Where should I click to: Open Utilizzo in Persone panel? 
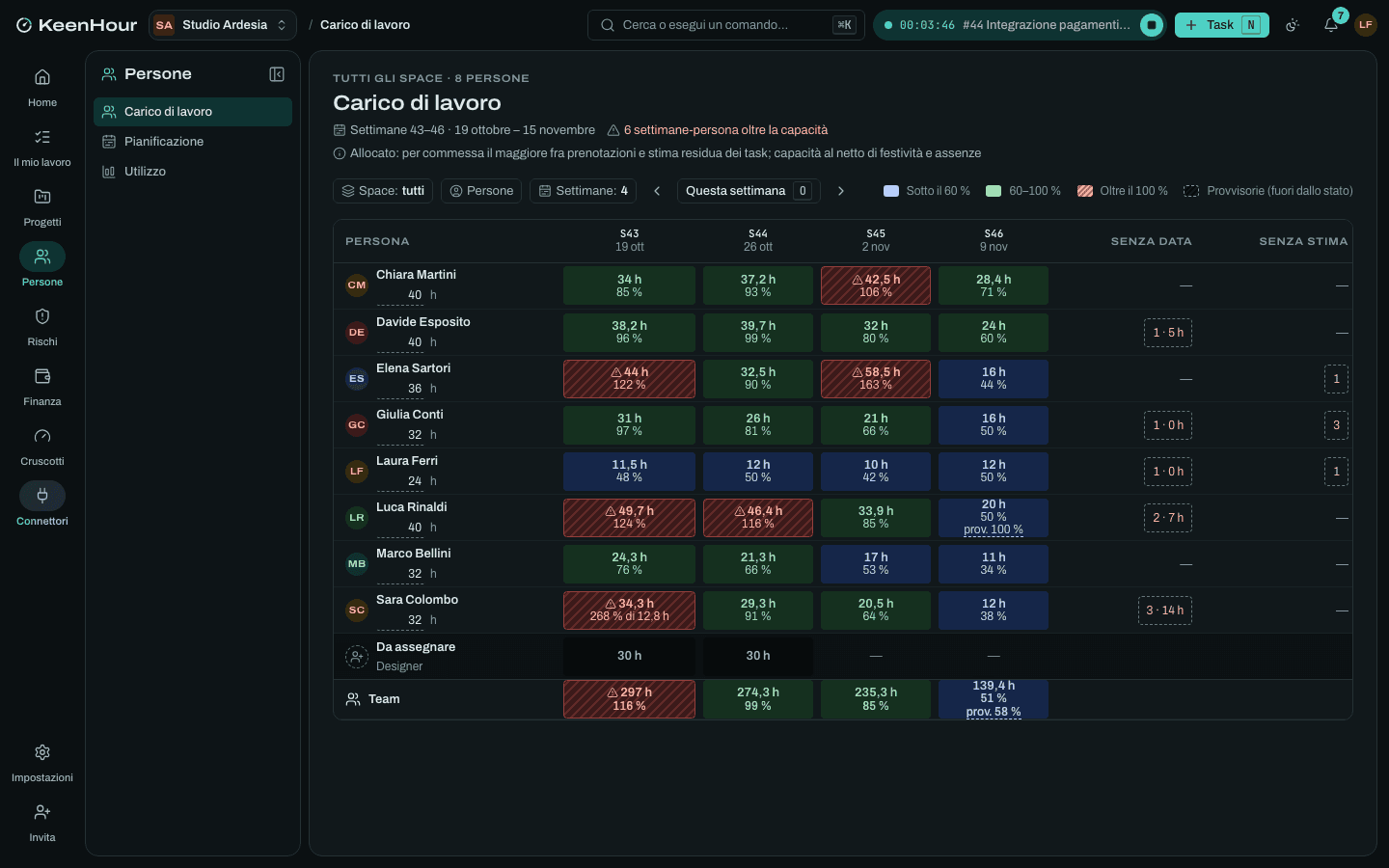coord(193,172)
